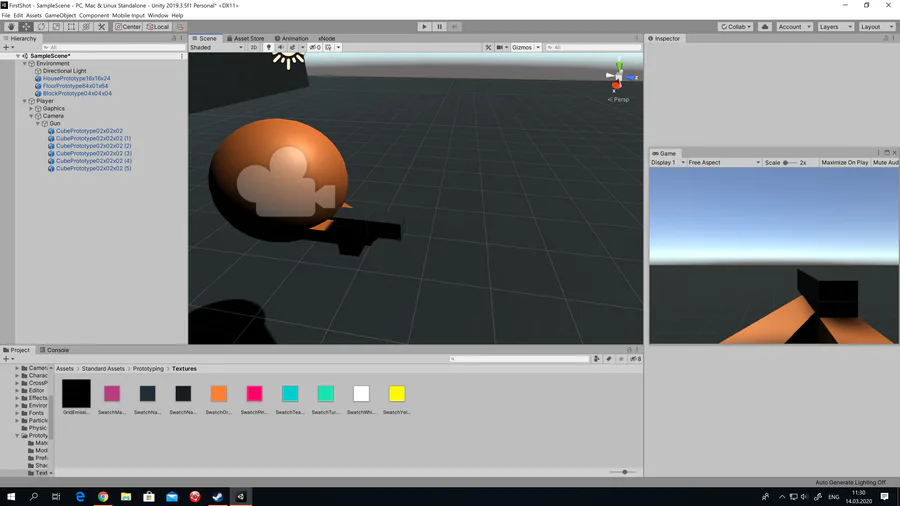Select Directional Light in Hierarchy
The height and width of the screenshot is (506, 900).
pyautogui.click(x=65, y=71)
